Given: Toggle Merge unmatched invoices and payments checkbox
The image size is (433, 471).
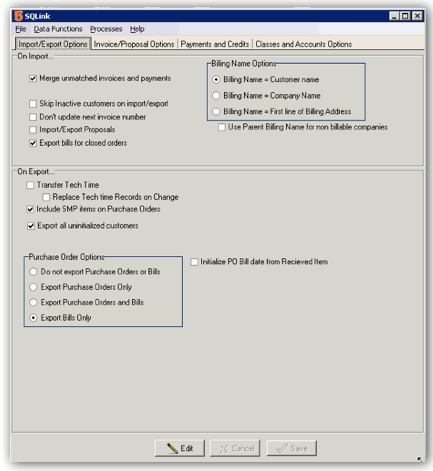Looking at the screenshot, I should 33,79.
